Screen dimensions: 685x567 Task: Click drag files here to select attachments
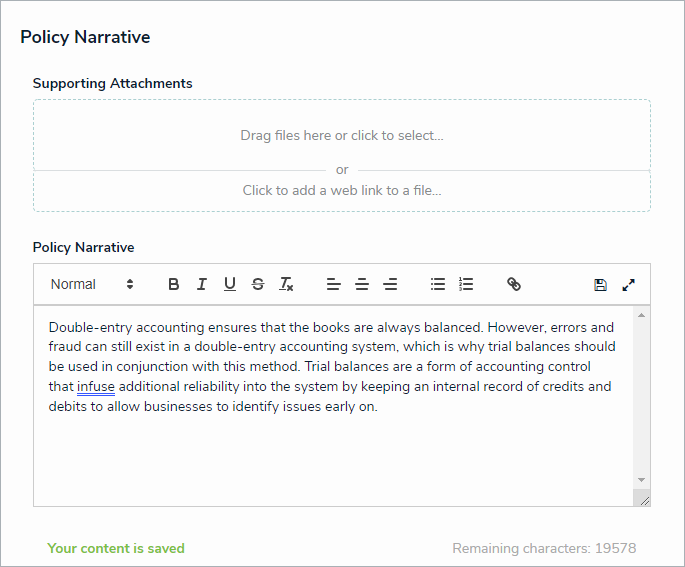tap(342, 135)
